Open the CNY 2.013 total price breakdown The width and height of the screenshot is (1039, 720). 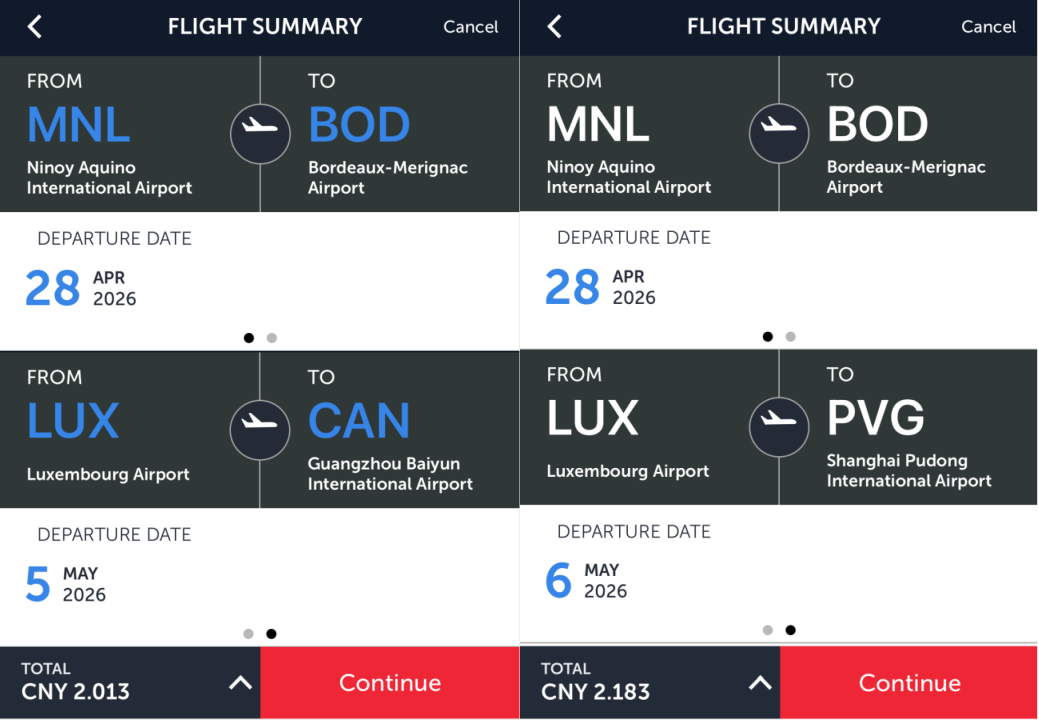click(76, 682)
